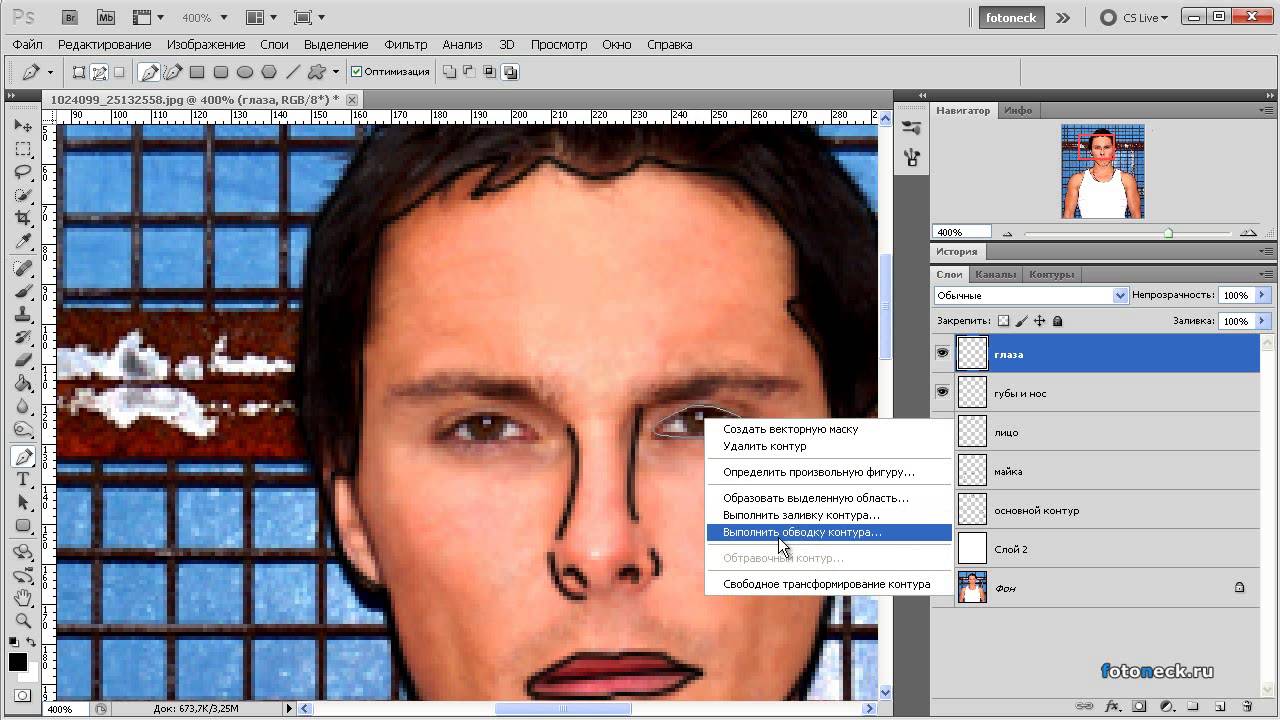Select the Lasso tool
Viewport: 1280px width, 720px height.
[22, 172]
